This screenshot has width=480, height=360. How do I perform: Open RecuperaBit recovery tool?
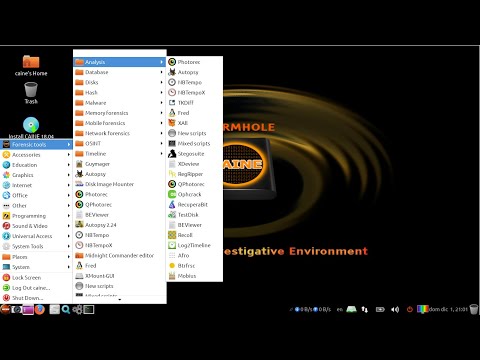pos(195,205)
